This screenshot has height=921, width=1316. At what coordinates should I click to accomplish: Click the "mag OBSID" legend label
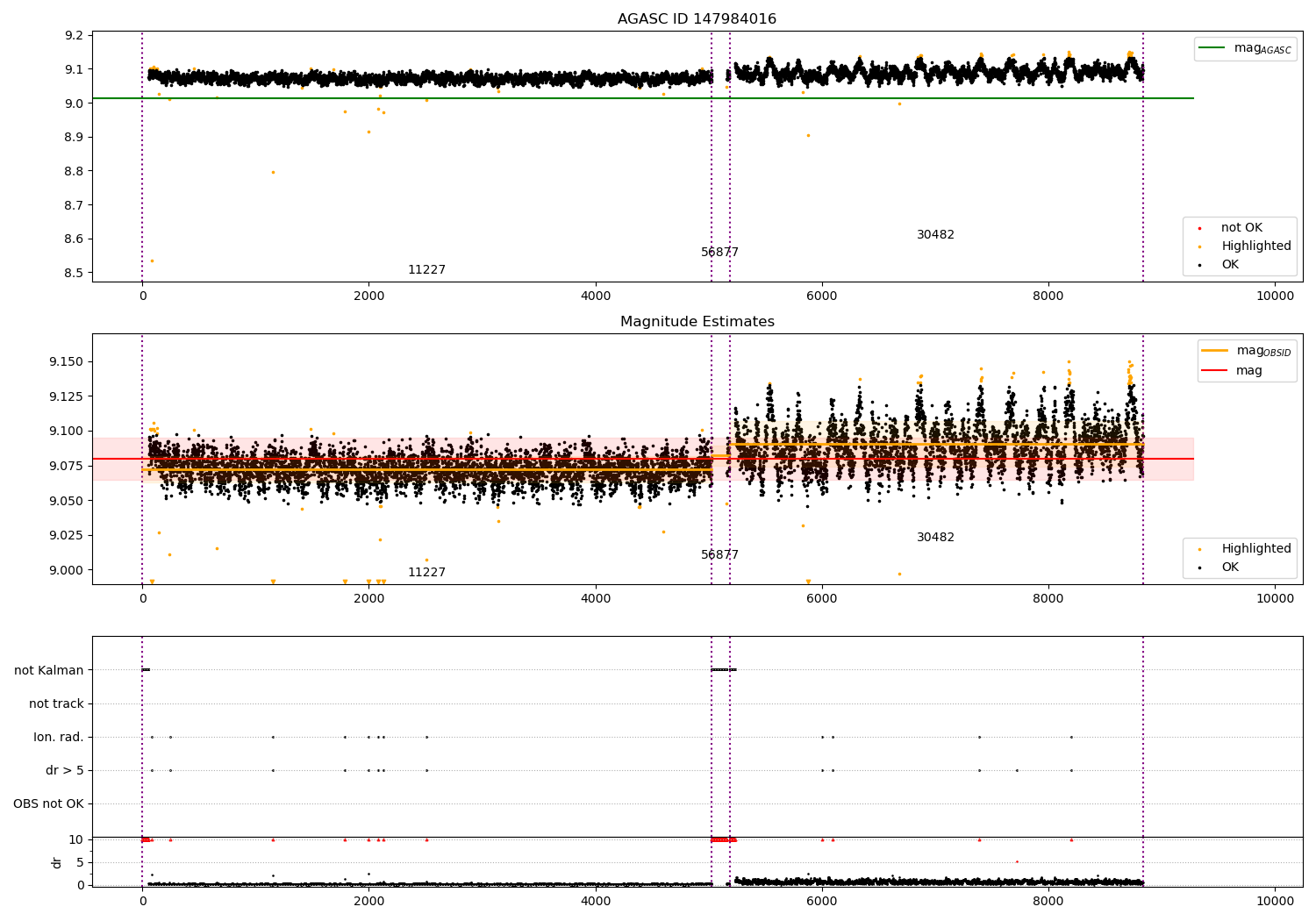click(1263, 351)
